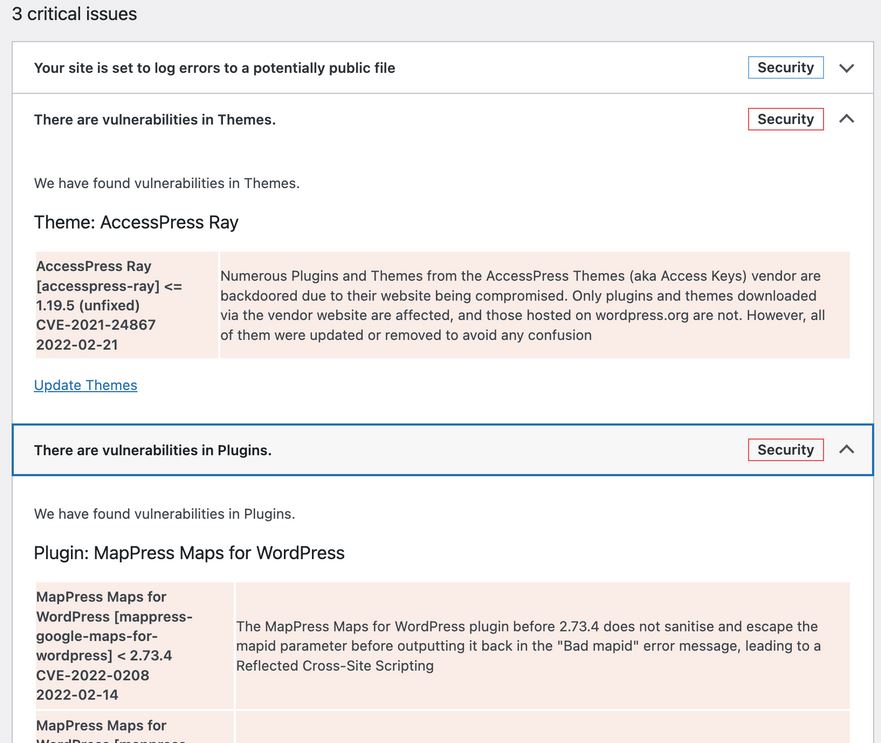
Task: Click the Security badge on Plugins row
Action: (785, 450)
